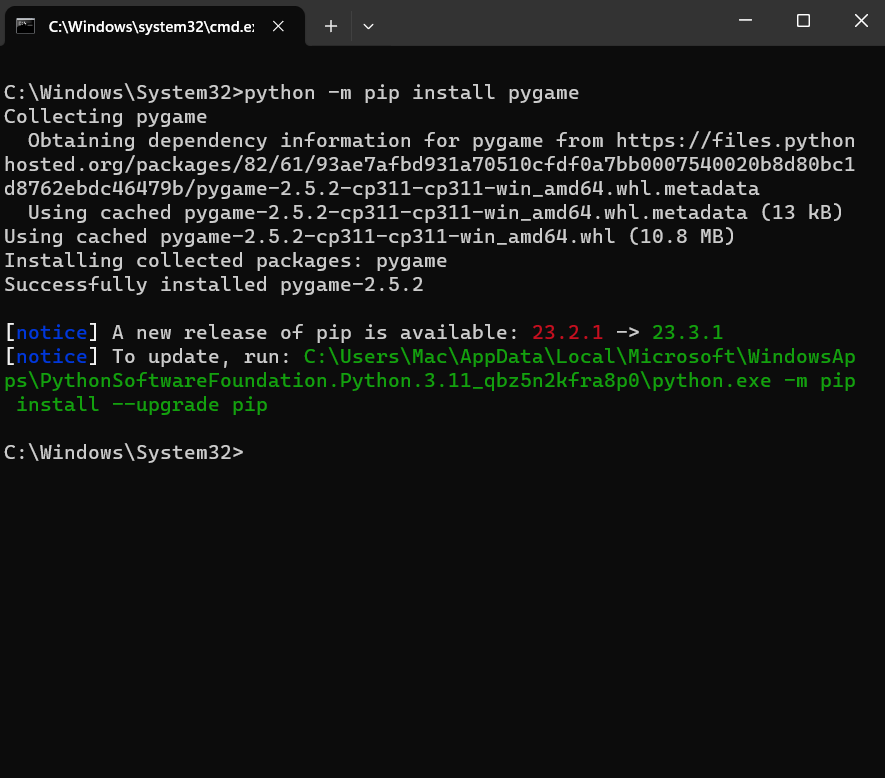
Task: Click the 'Successfully installed pygame-2.5.2' line
Action: coord(214,285)
